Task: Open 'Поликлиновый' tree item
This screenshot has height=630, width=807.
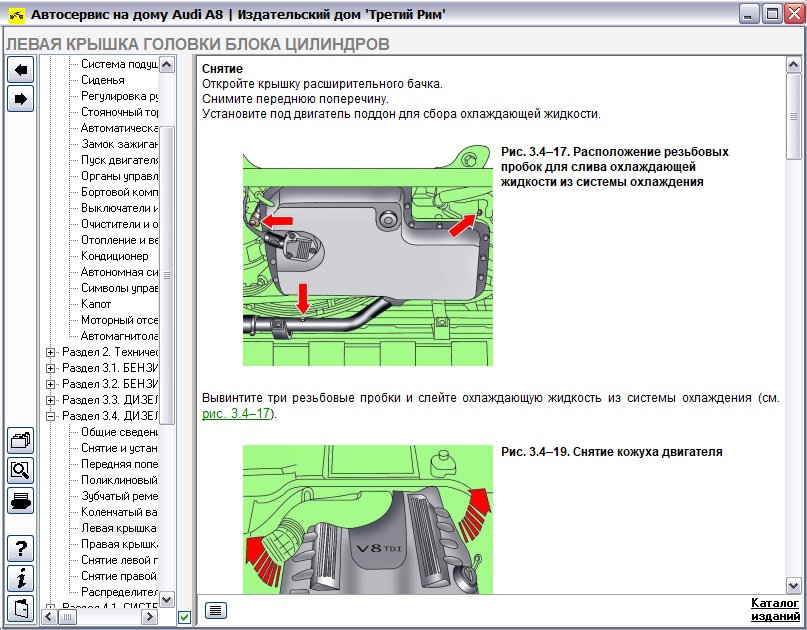Action: point(119,480)
